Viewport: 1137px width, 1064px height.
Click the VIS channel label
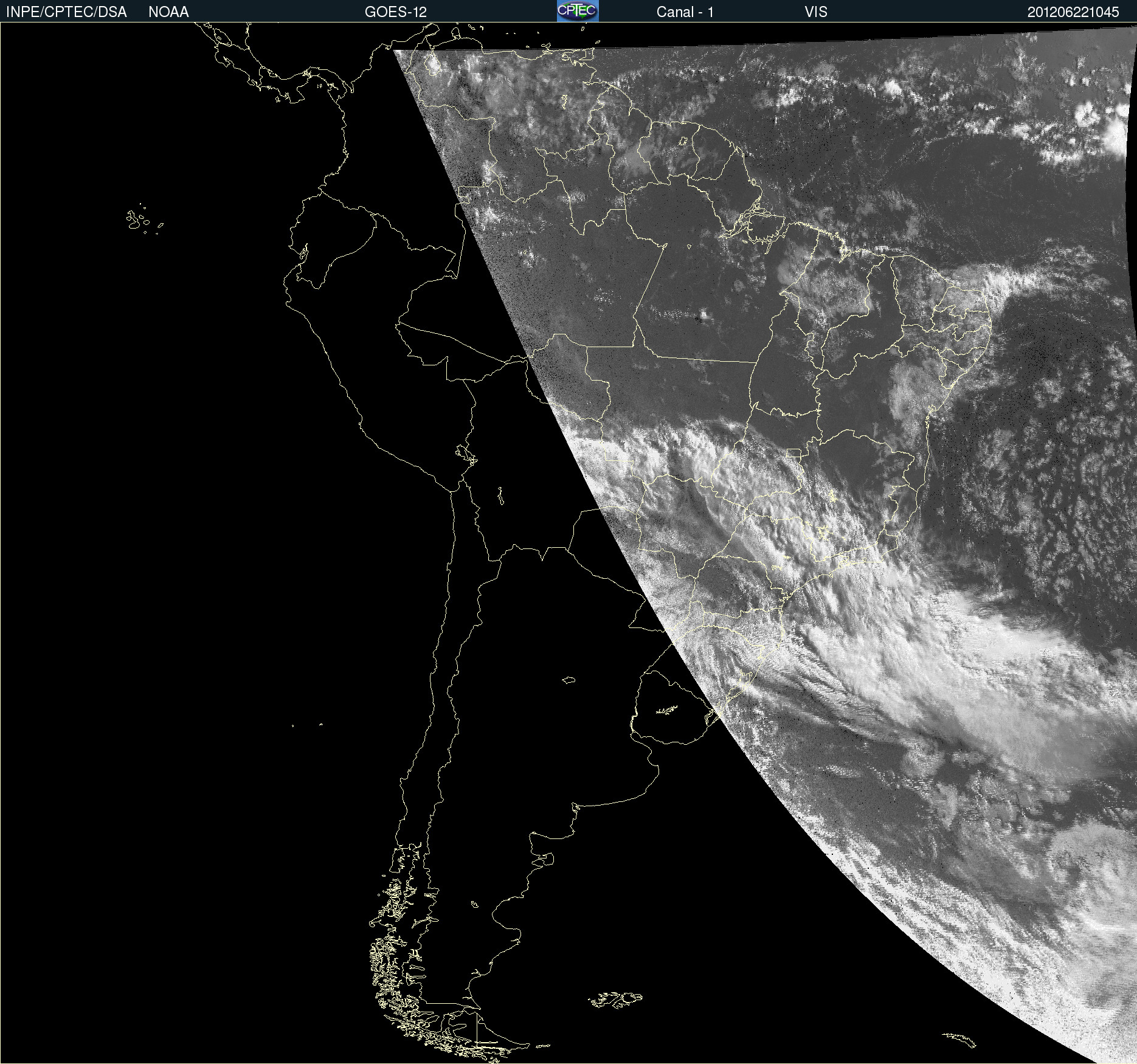coord(815,12)
